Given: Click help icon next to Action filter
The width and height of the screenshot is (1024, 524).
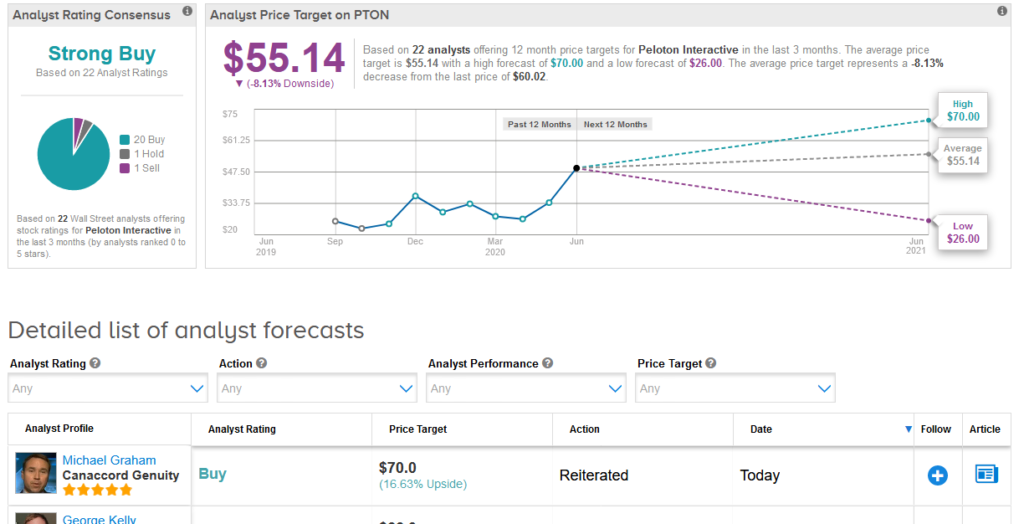Looking at the screenshot, I should (261, 363).
